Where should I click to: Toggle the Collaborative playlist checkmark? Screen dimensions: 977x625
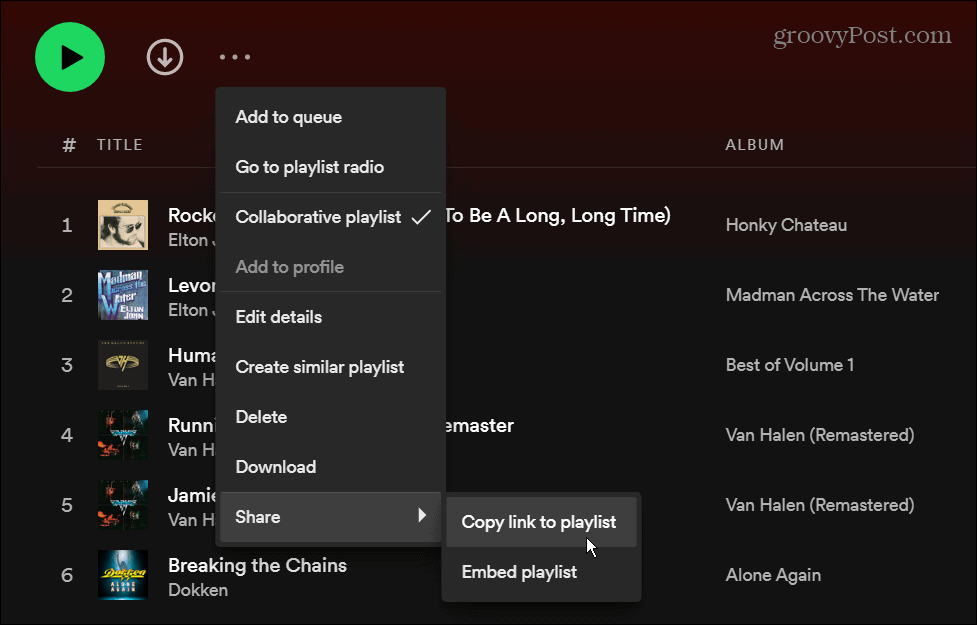tap(318, 217)
